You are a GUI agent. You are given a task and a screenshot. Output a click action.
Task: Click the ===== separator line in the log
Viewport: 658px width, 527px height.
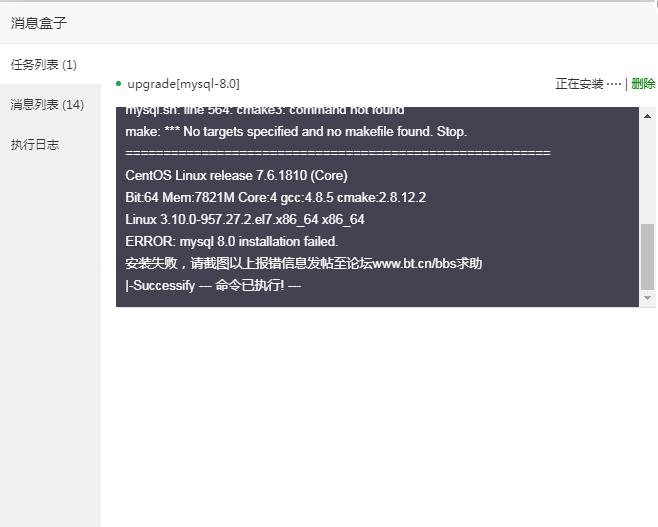tap(338, 153)
